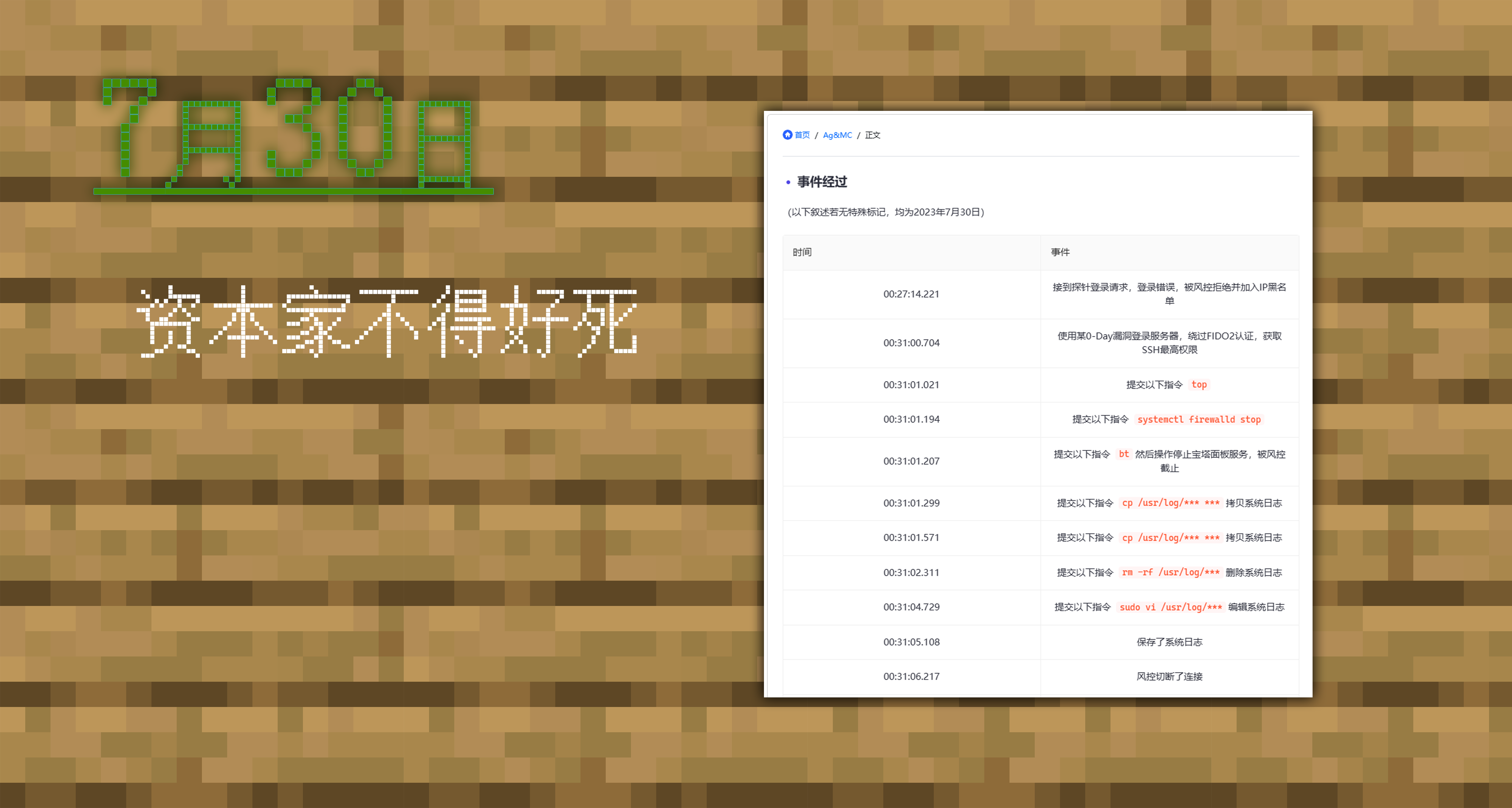Click the 'rm -rf /usr/log/***' code snippet
Image resolution: width=1512 pixels, height=808 pixels.
pos(1170,573)
